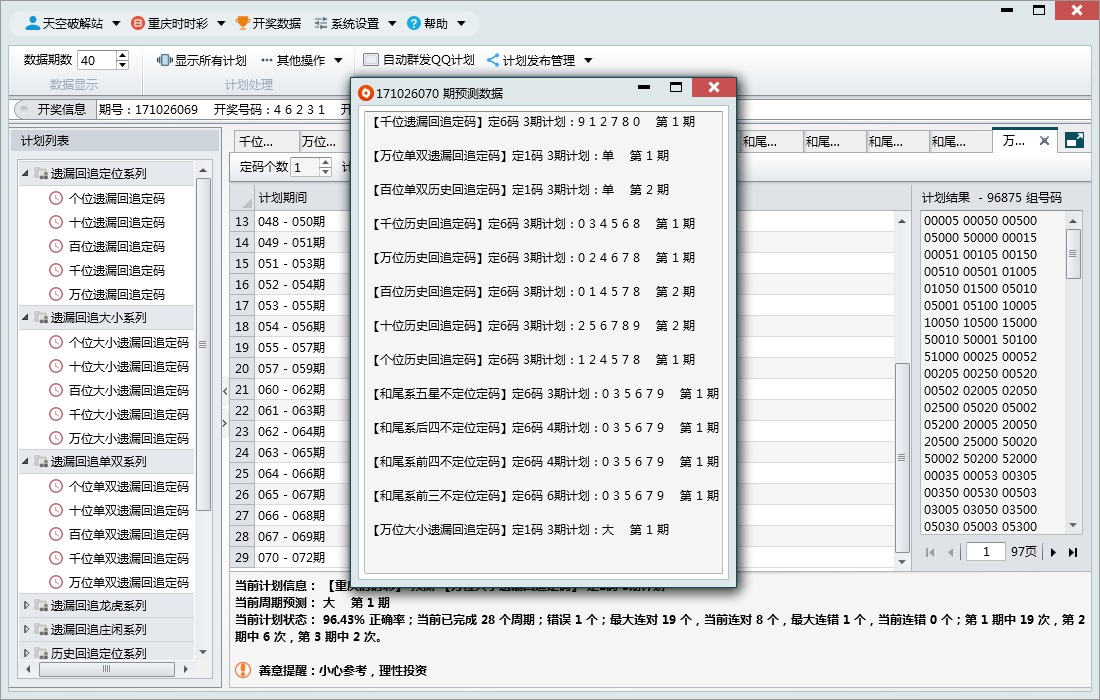Click the green expand icon right of tab bar
This screenshot has height=700, width=1100.
coord(1074,140)
